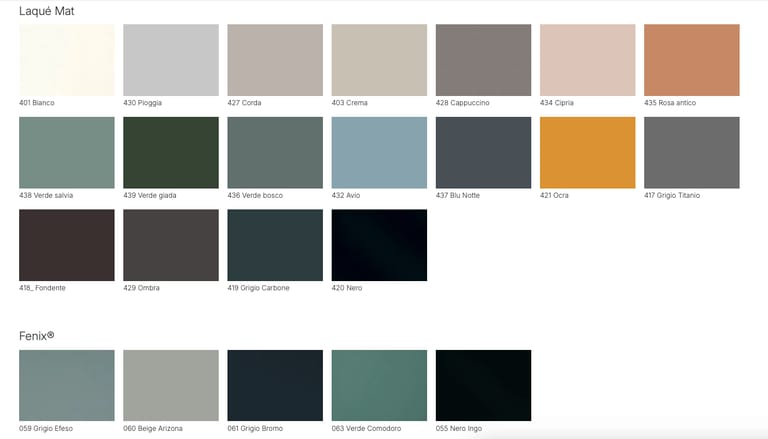Click the 421 Ocra orange swatch
The height and width of the screenshot is (439, 768).
[587, 153]
